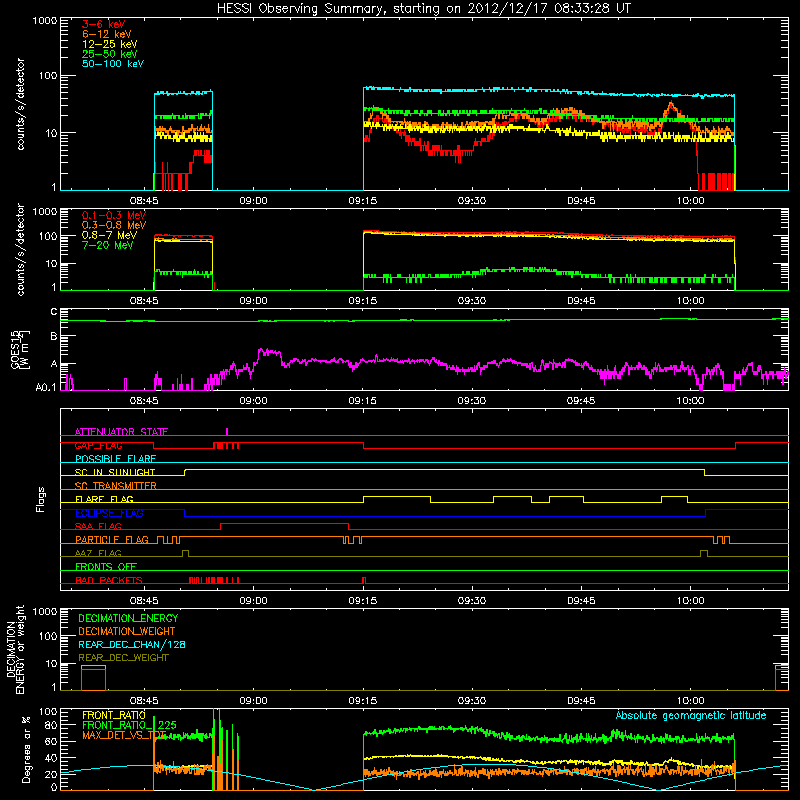Select the ATTENUATOR_STATE flag label
Screen dimensions: 800x800
click(x=121, y=432)
